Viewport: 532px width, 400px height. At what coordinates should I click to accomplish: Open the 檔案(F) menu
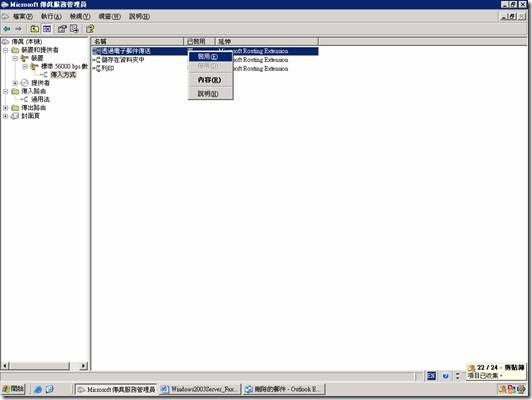(23, 17)
